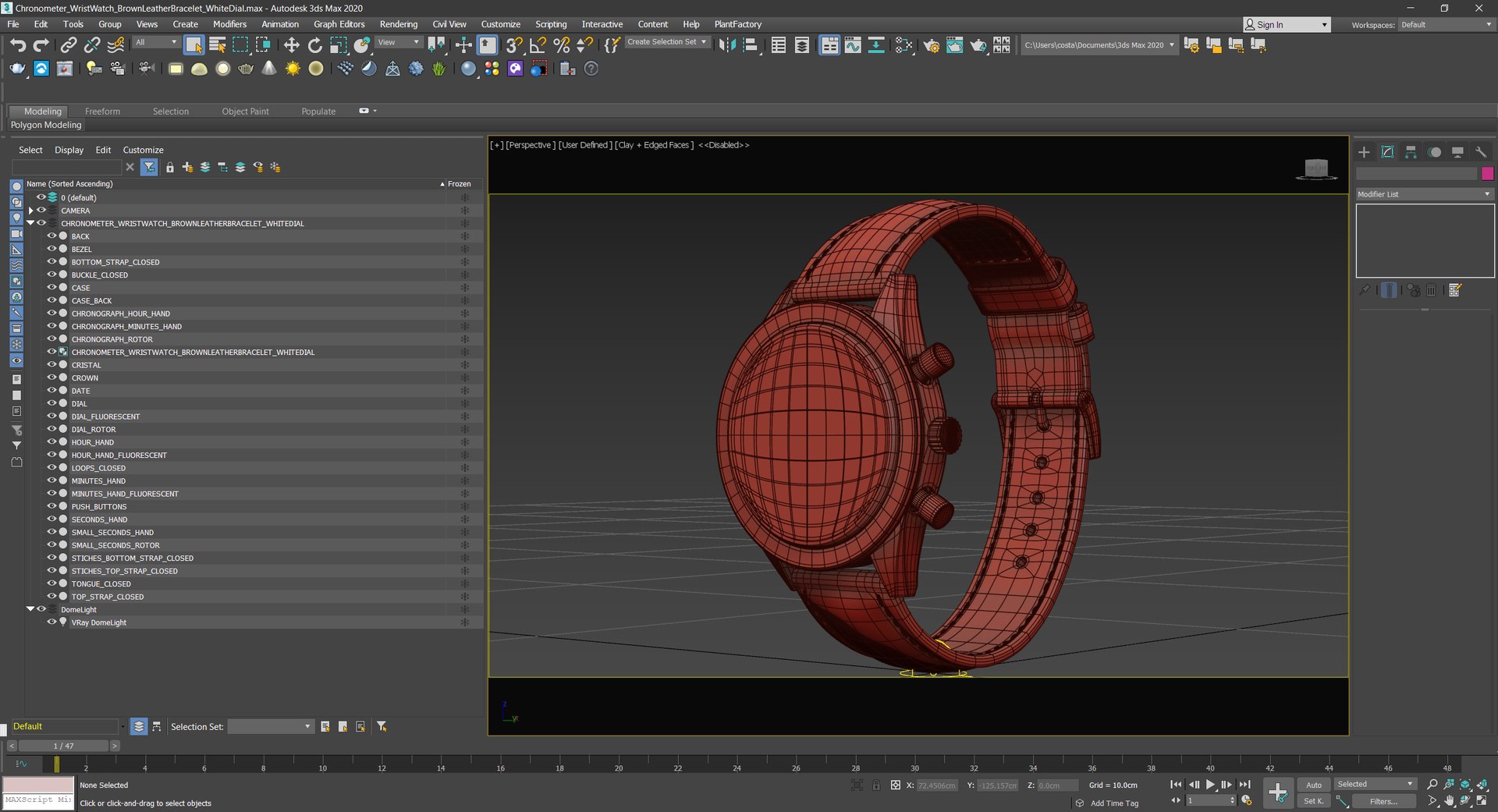Click the Sign In button
The height and width of the screenshot is (812, 1498).
tap(1287, 25)
